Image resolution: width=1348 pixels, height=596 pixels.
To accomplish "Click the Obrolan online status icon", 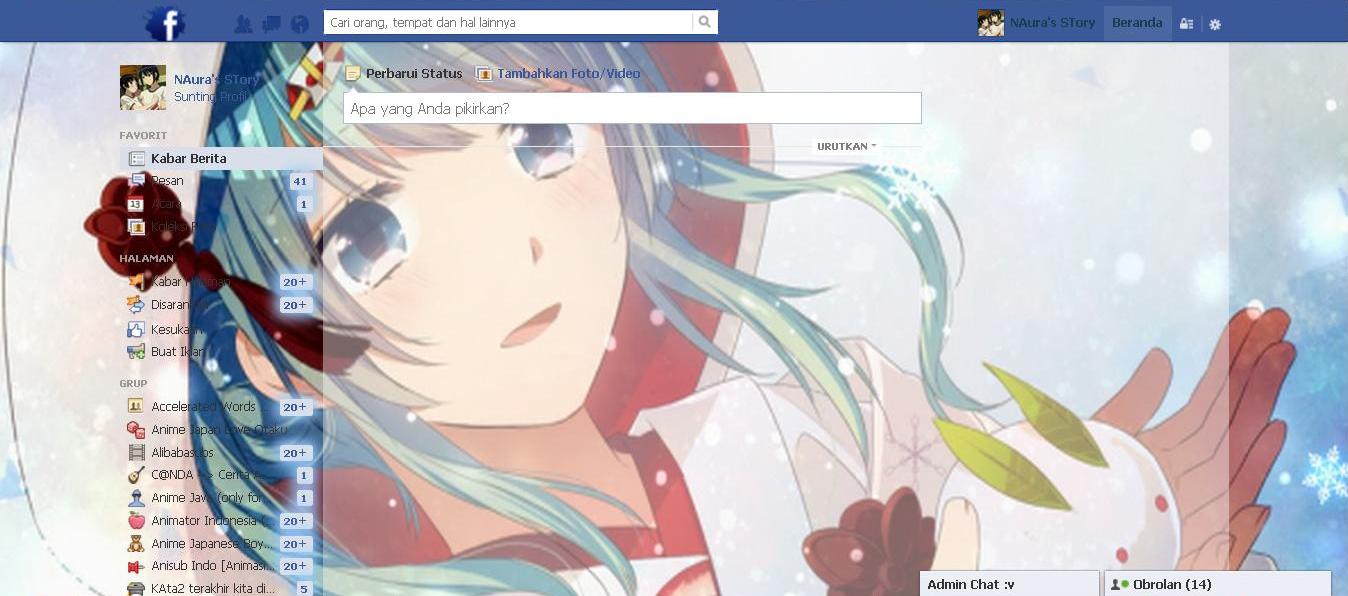I will 1120,584.
